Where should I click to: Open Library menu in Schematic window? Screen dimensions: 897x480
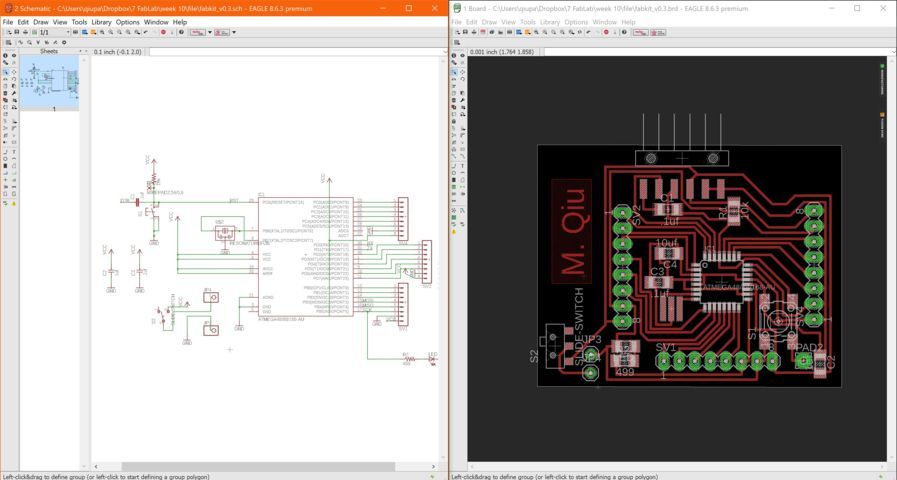[101, 22]
